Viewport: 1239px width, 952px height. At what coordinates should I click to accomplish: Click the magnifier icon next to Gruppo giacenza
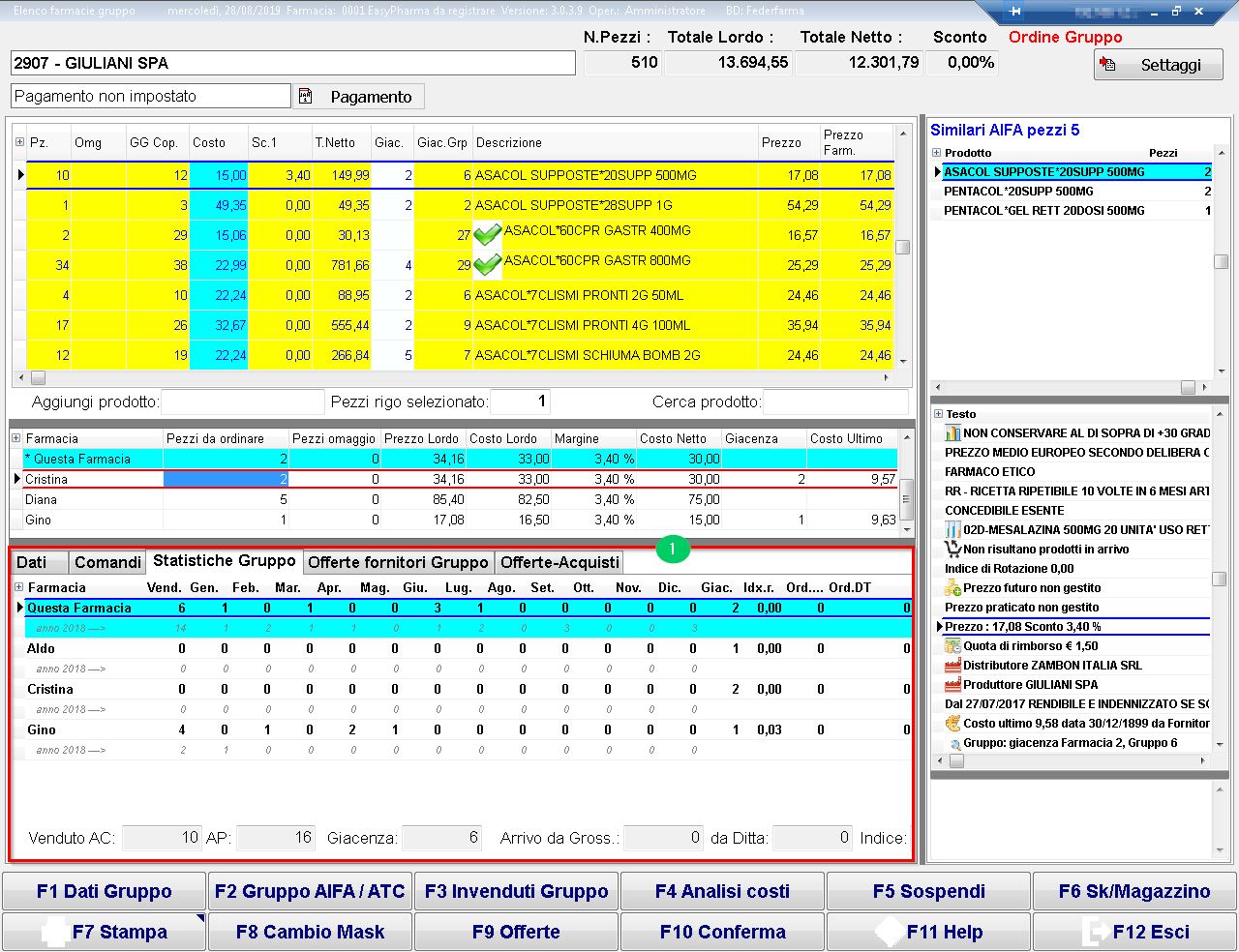(954, 743)
